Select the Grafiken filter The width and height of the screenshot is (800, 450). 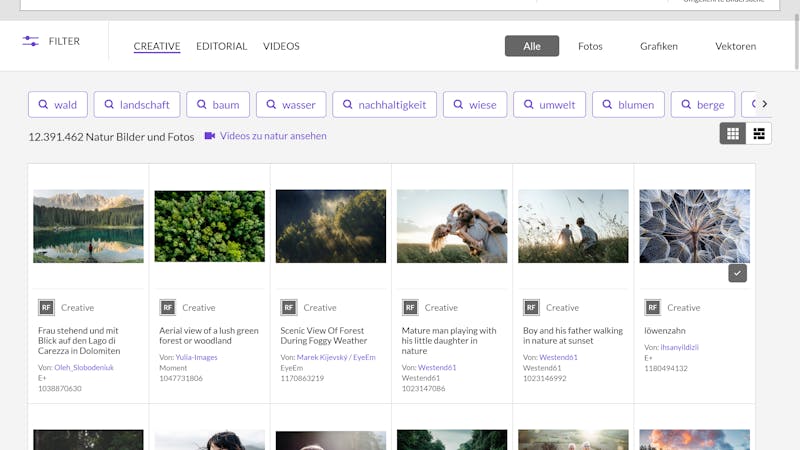[659, 46]
